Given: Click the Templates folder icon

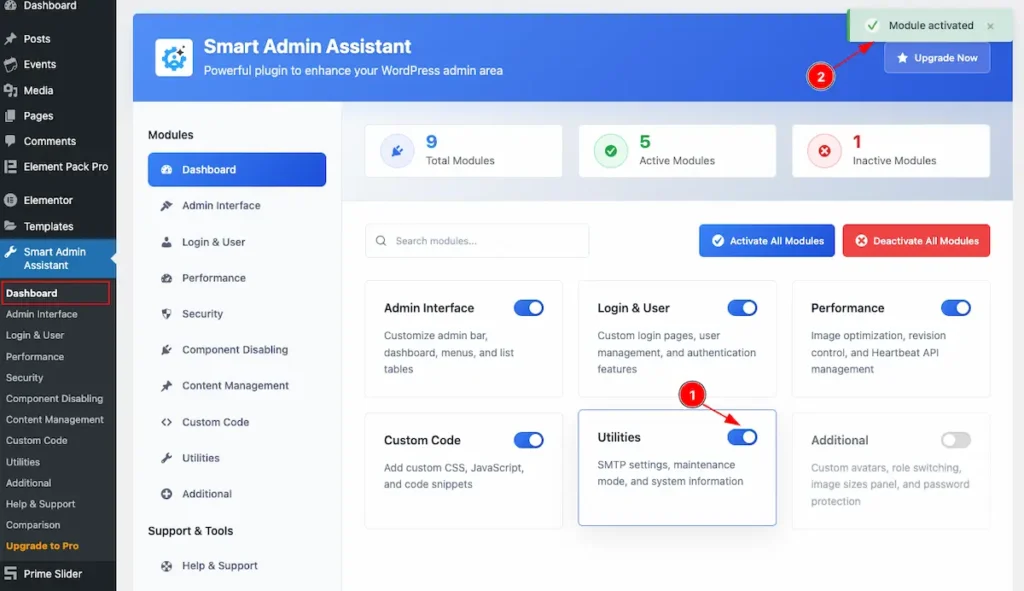Looking at the screenshot, I should click(10, 226).
